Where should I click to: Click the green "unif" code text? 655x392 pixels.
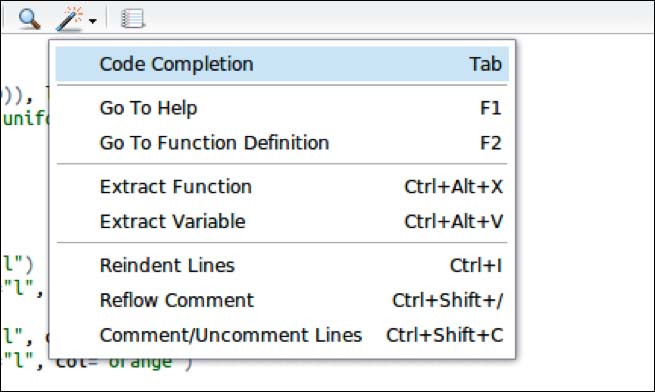click(25, 119)
